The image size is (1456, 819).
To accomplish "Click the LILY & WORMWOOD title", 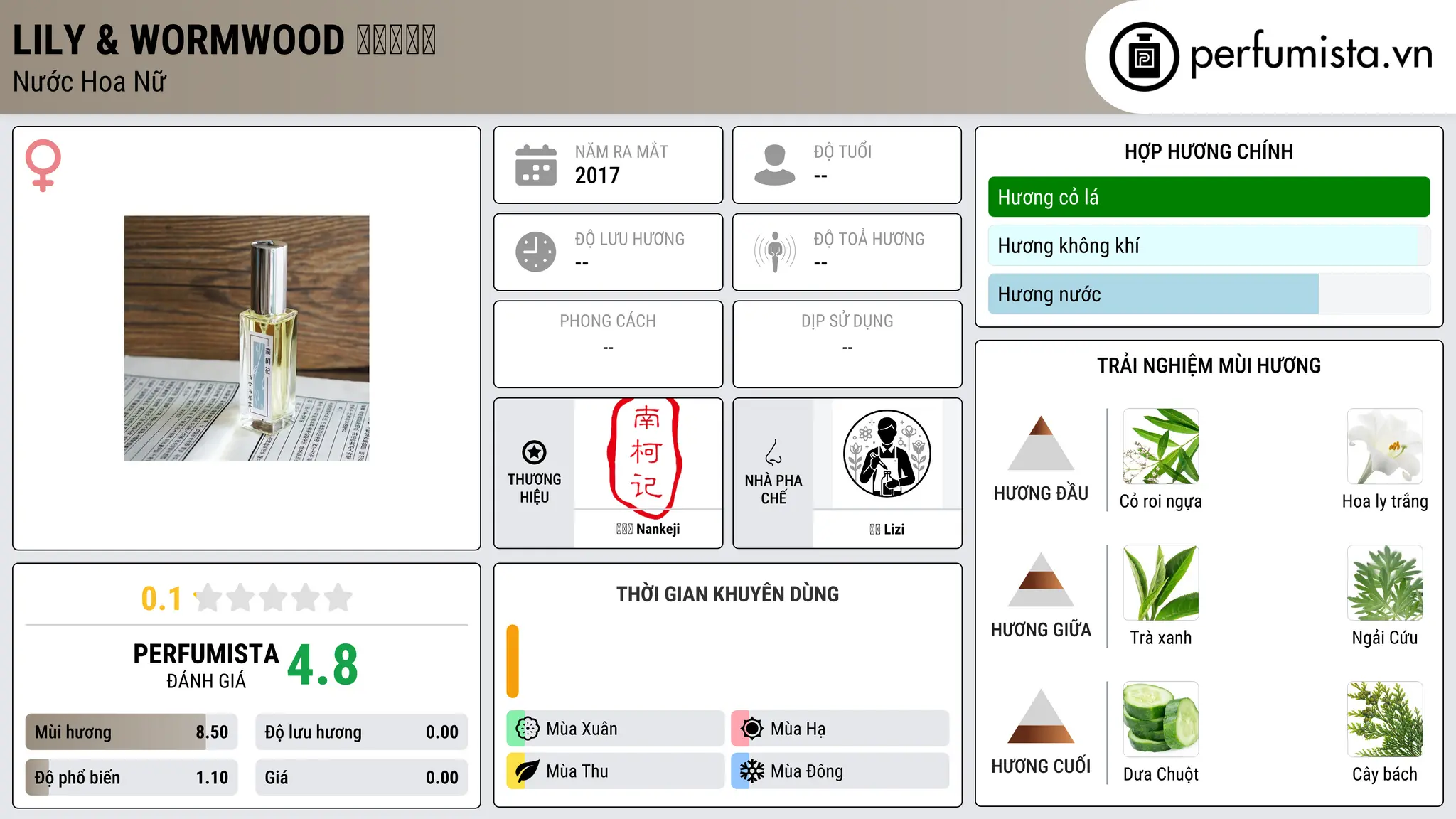I will tap(224, 40).
